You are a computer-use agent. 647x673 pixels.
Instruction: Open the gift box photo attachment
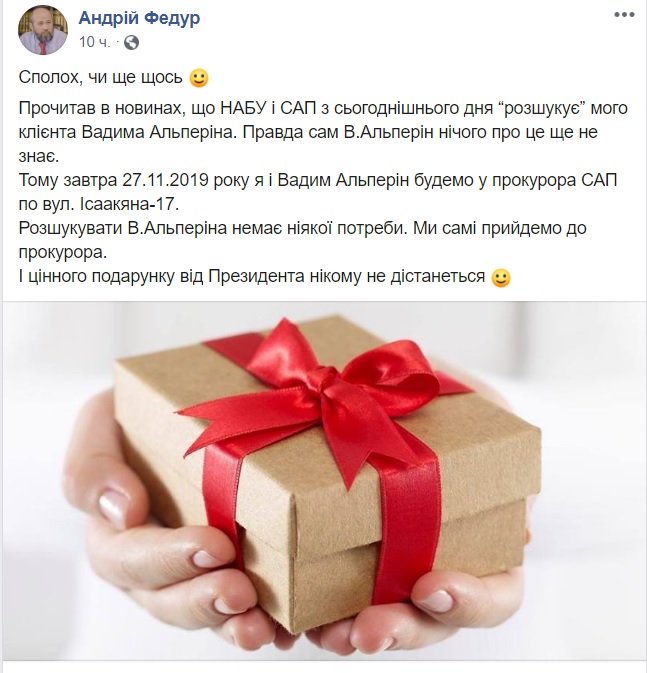323,481
